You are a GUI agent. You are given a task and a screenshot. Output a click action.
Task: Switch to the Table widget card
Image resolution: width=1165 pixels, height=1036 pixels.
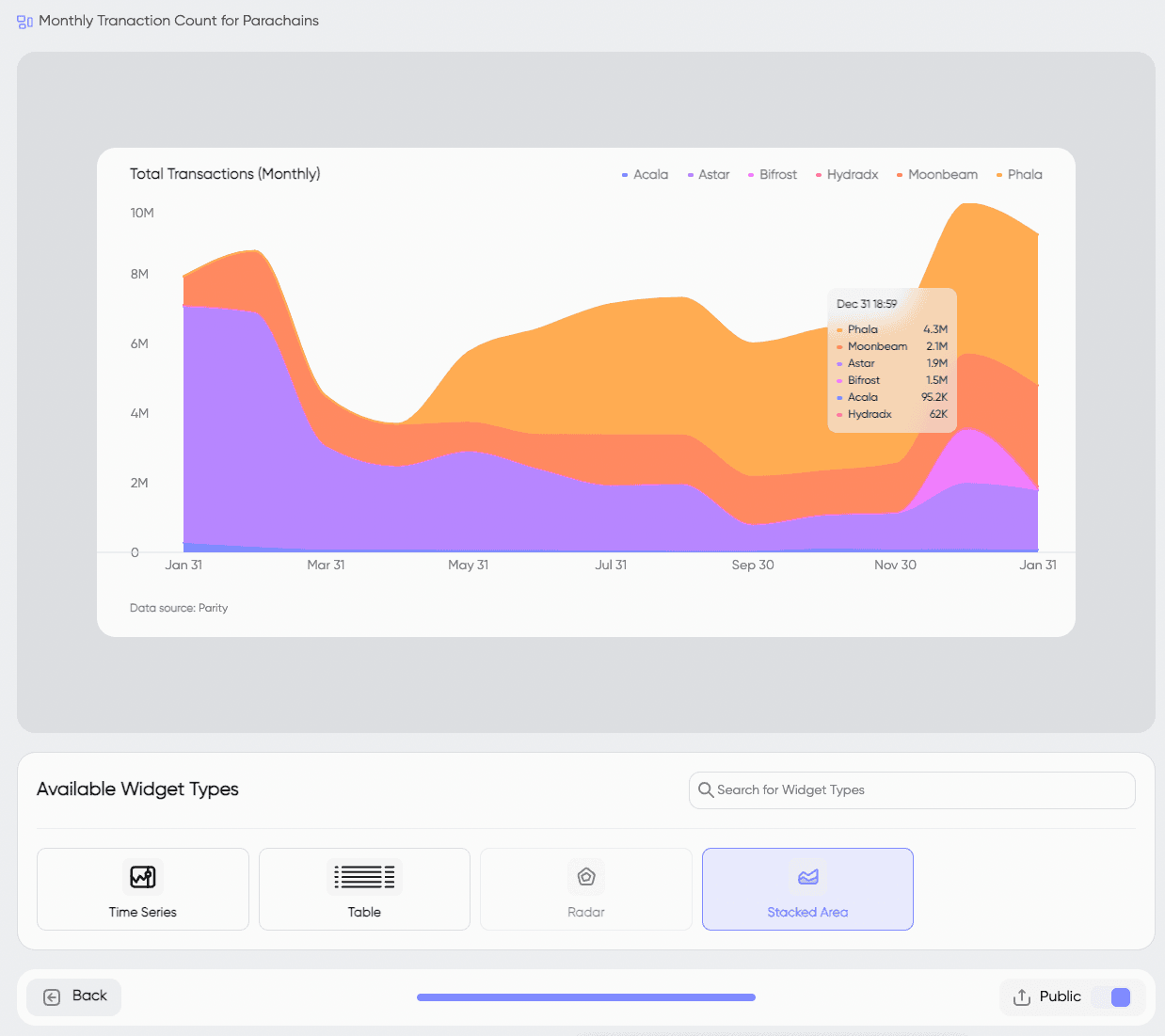pos(364,888)
